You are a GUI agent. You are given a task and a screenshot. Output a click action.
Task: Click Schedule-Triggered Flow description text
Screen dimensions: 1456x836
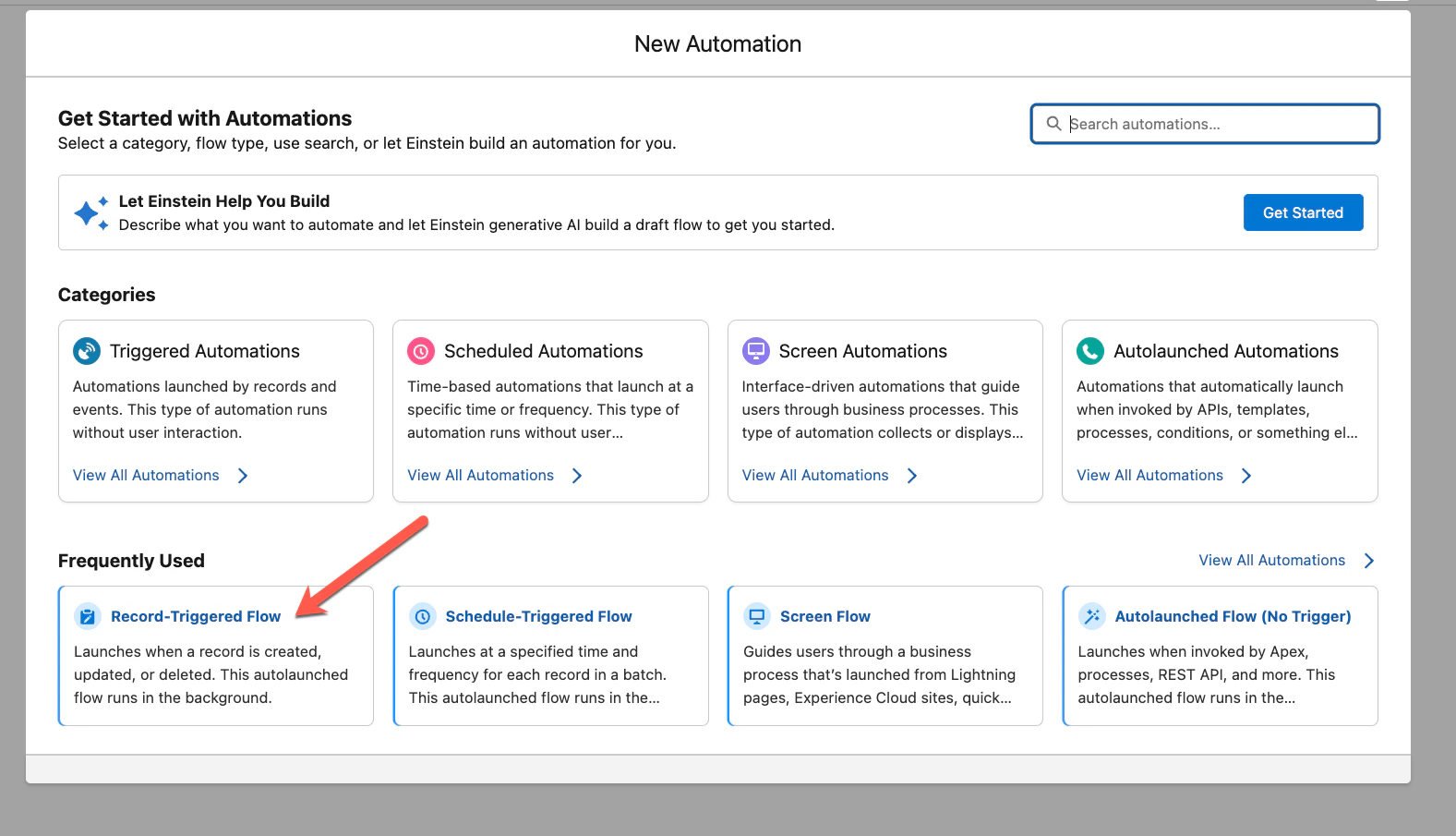(x=537, y=674)
